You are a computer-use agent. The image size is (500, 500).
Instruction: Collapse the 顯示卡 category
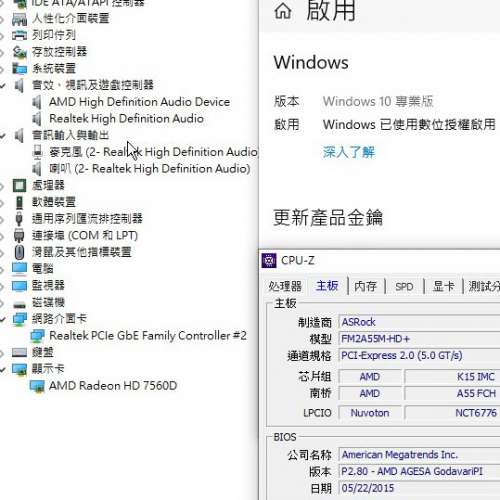(3, 369)
